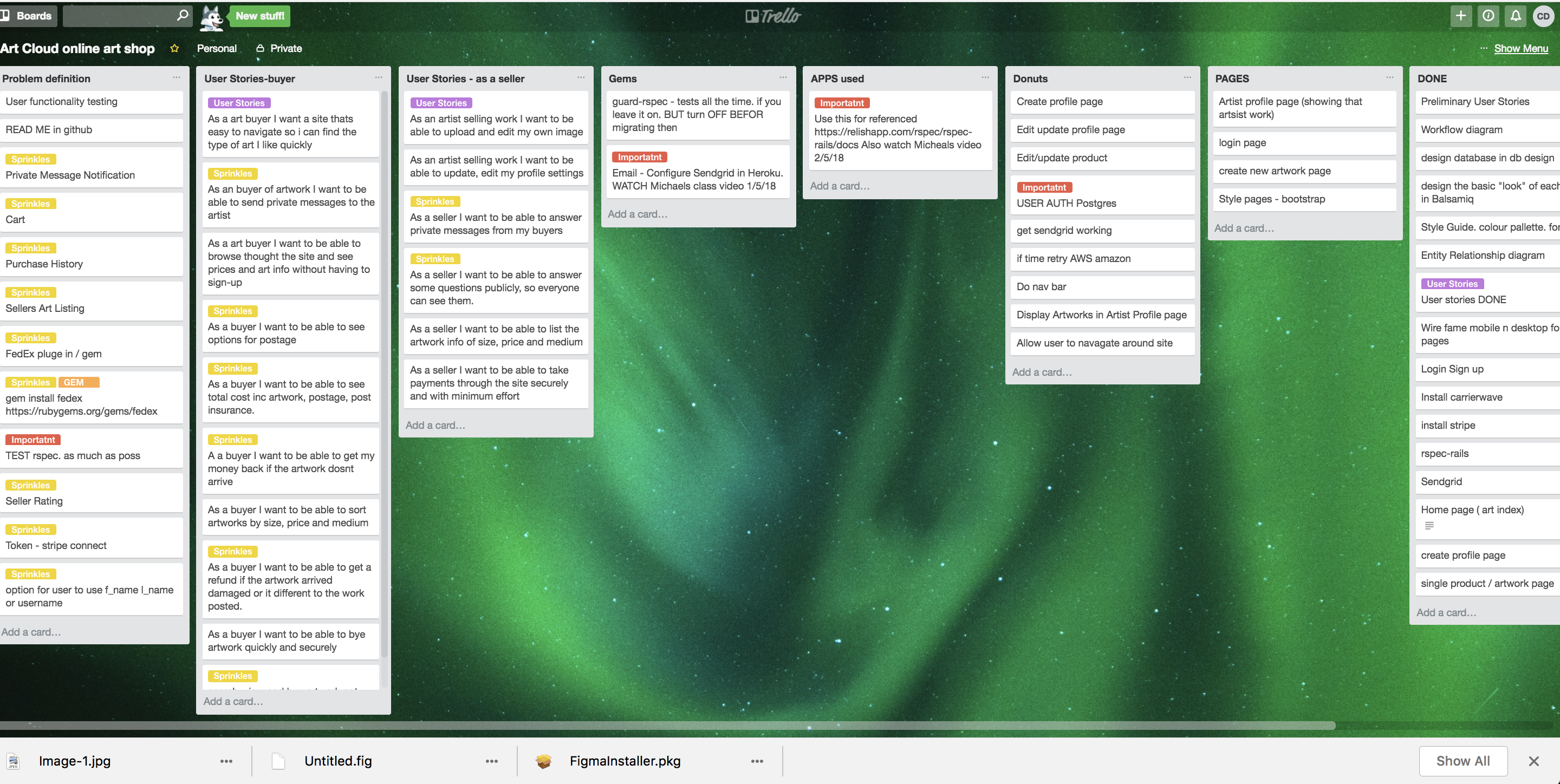This screenshot has width=1560, height=784.
Task: Click the yellow Sprinkles label on Cart card
Action: coord(30,204)
